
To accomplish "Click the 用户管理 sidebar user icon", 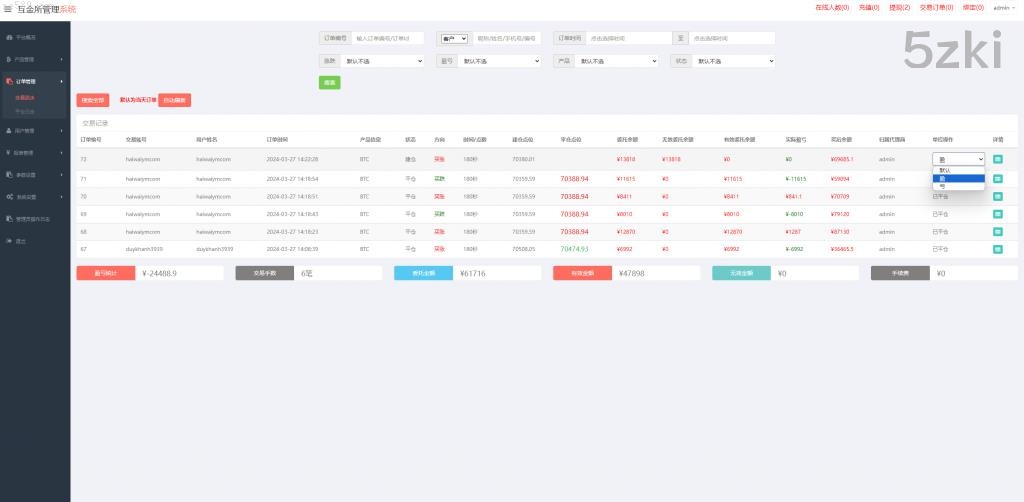I will (10, 130).
